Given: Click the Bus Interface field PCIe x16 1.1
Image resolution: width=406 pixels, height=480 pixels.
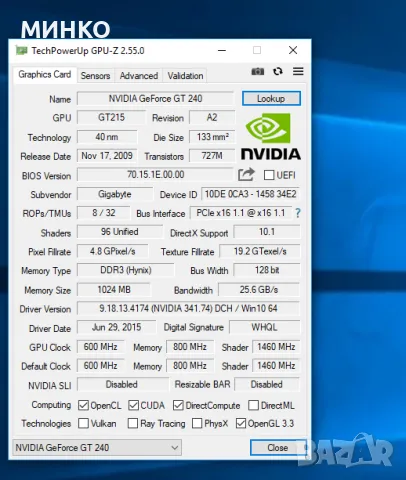Looking at the screenshot, I should click(x=241, y=213).
